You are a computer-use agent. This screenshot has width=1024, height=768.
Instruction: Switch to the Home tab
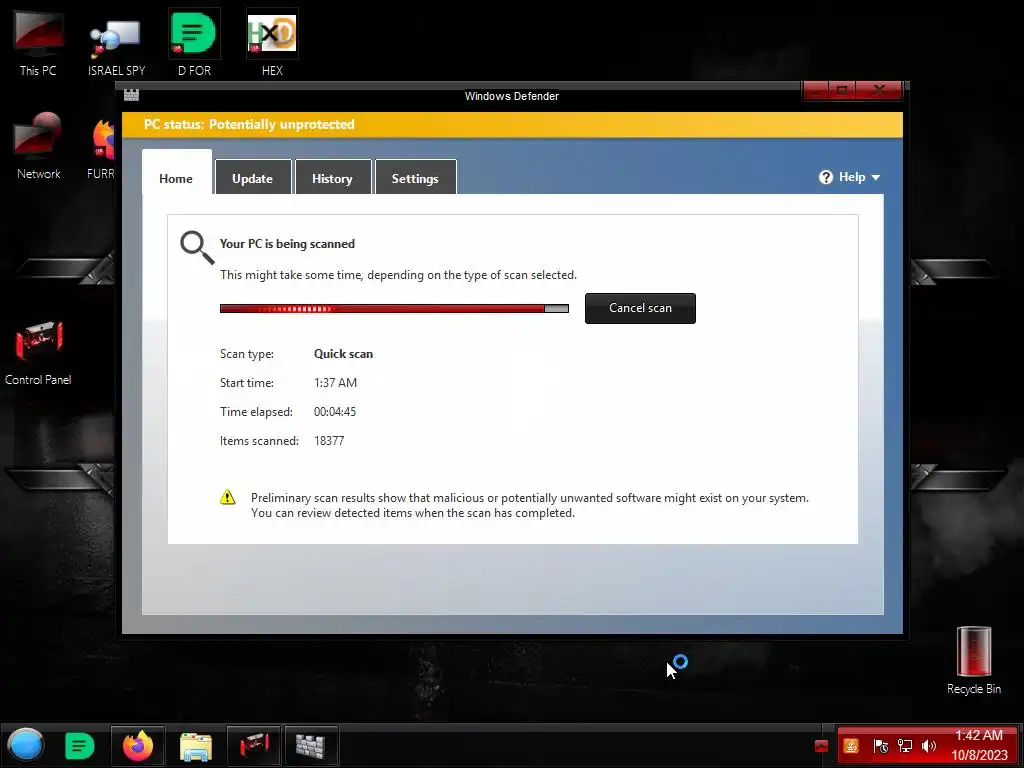(x=176, y=178)
